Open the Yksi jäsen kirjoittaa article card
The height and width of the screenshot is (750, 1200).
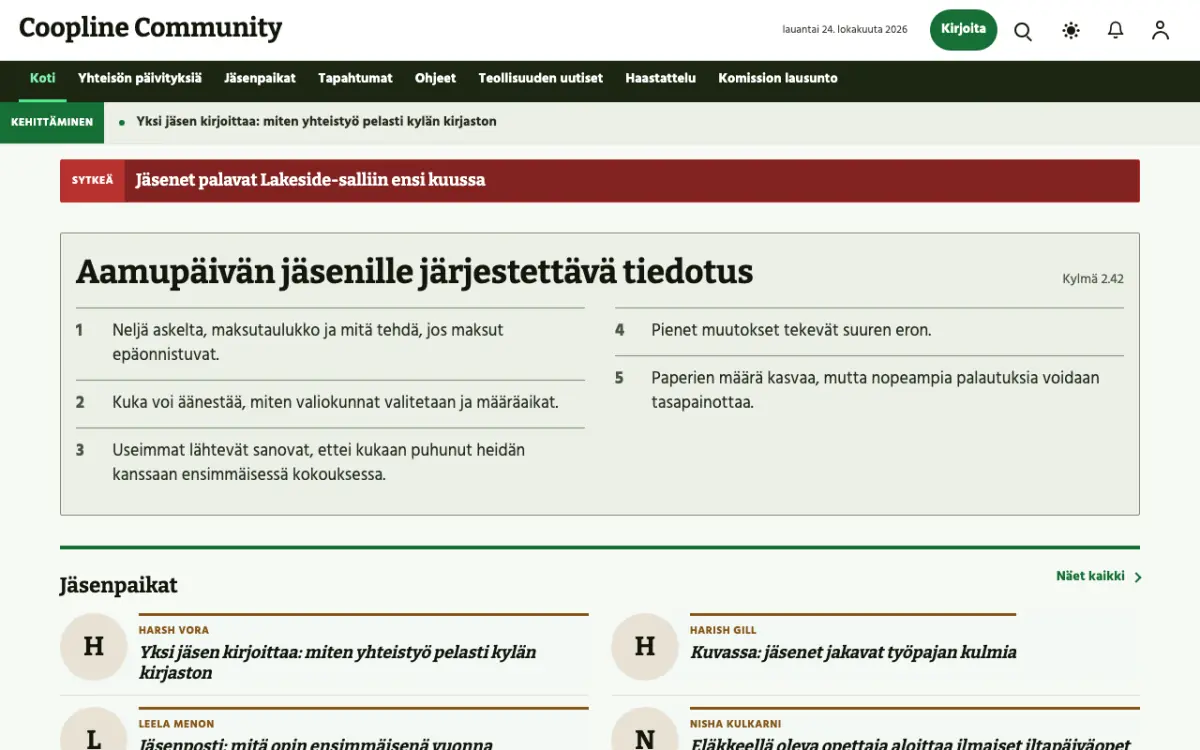pos(338,662)
